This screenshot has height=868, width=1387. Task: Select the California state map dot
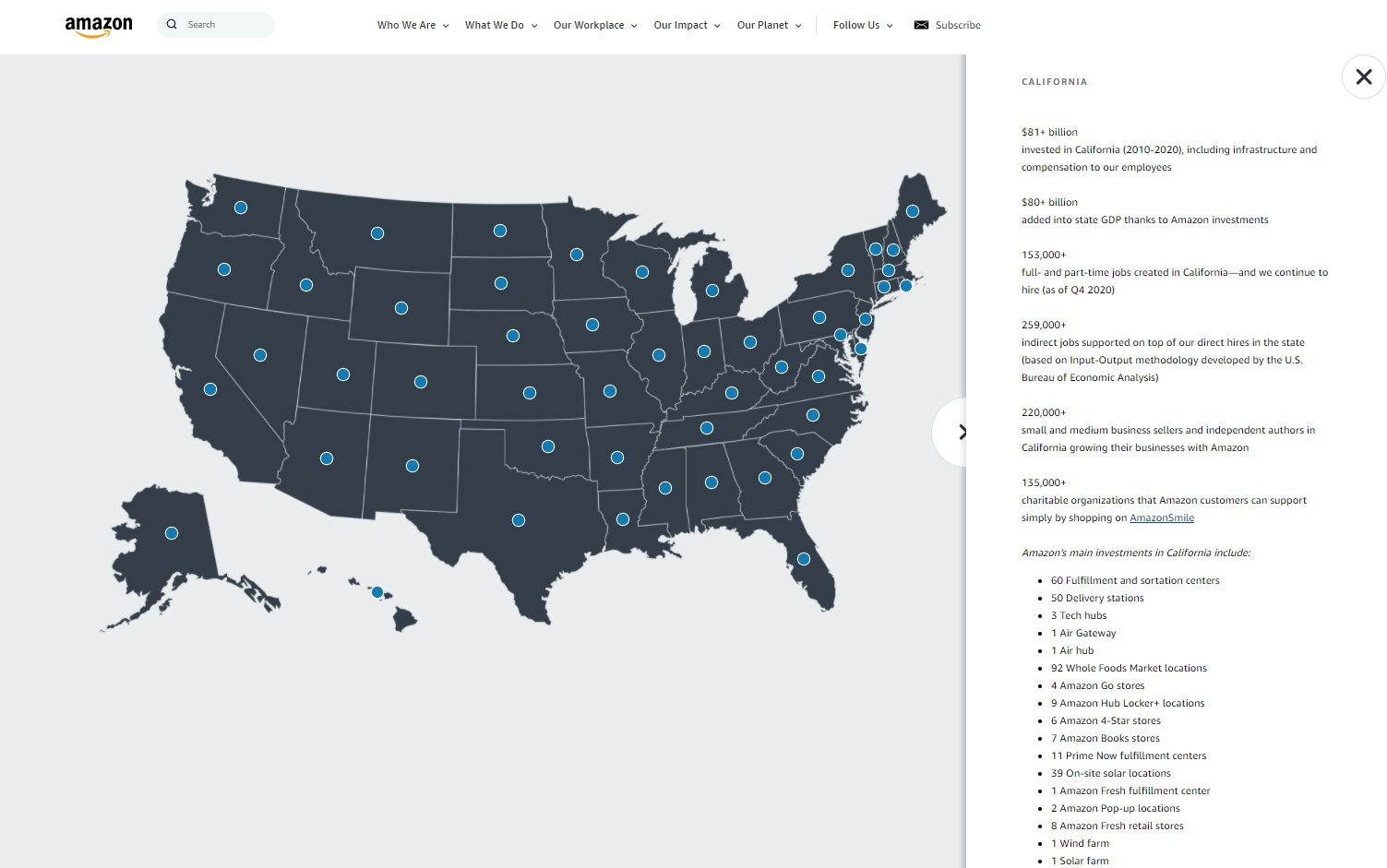click(210, 389)
